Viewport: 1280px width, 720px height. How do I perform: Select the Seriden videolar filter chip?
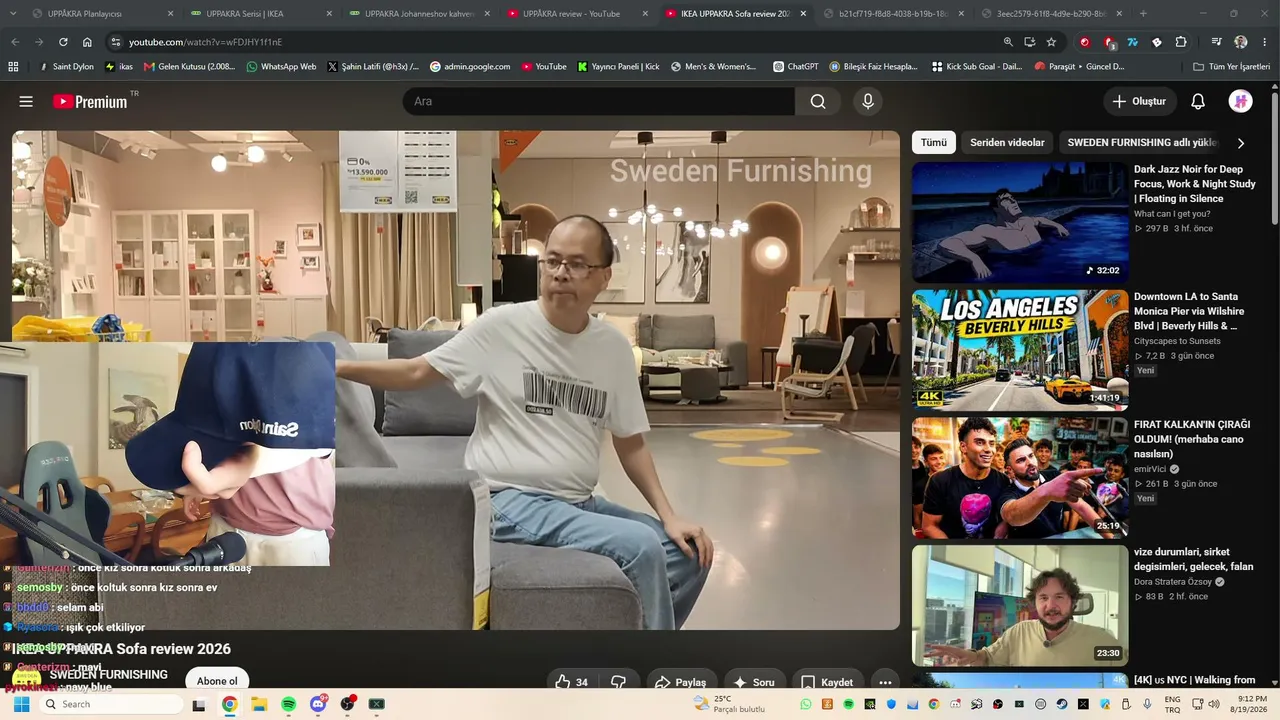click(1007, 143)
